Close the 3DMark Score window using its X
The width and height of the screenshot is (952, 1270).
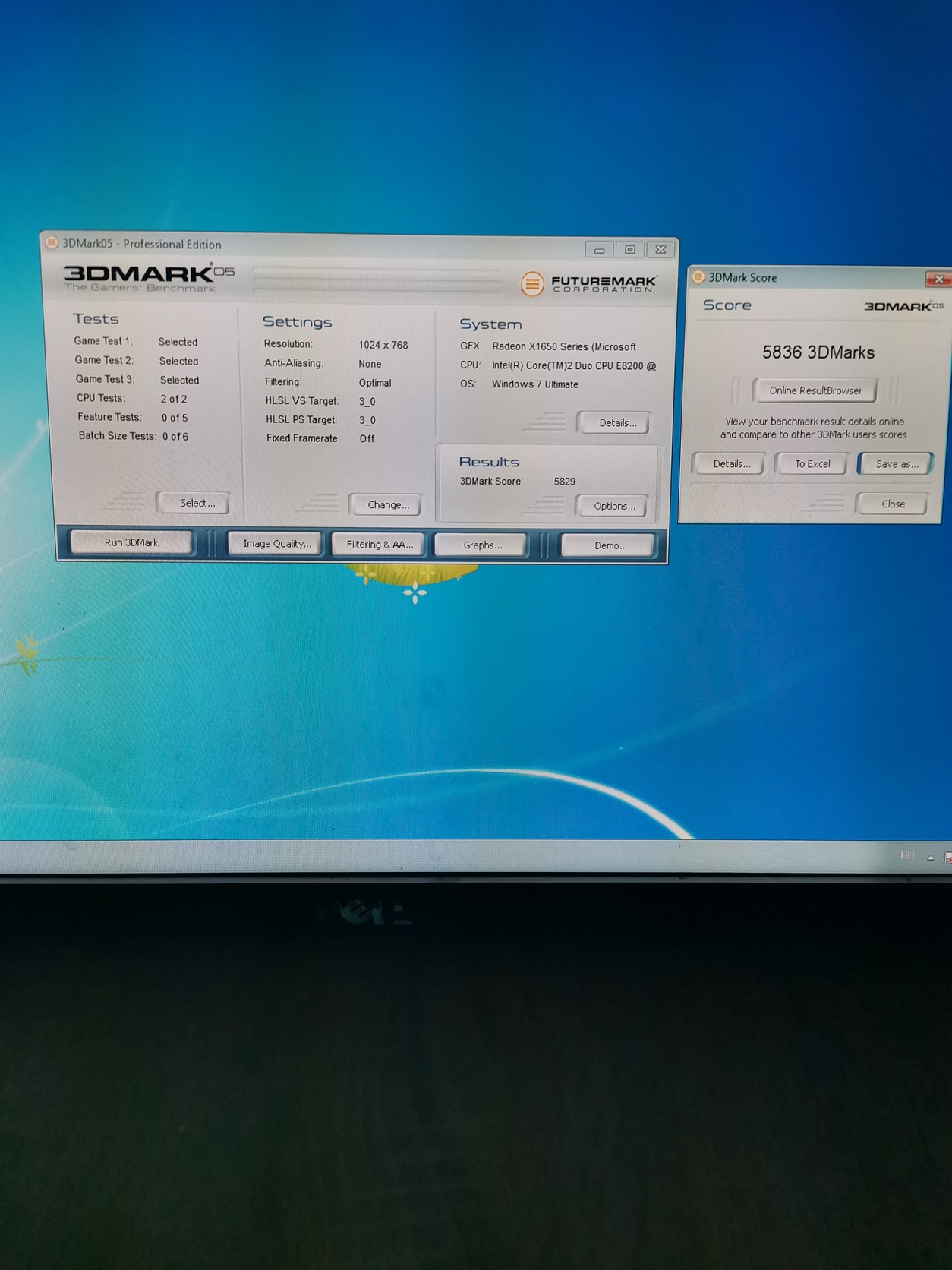(x=938, y=280)
